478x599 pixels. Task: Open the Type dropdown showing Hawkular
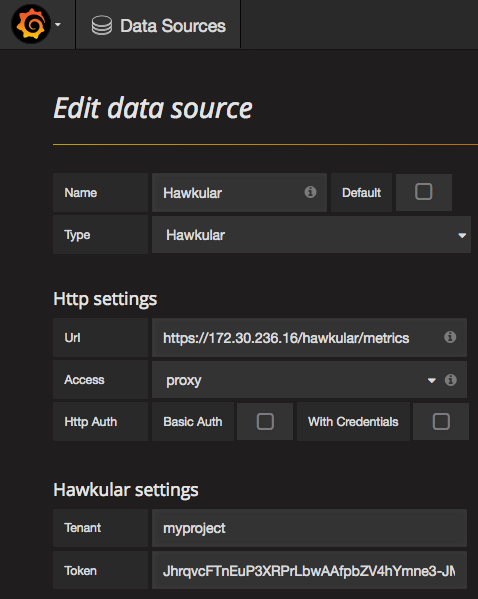point(311,235)
